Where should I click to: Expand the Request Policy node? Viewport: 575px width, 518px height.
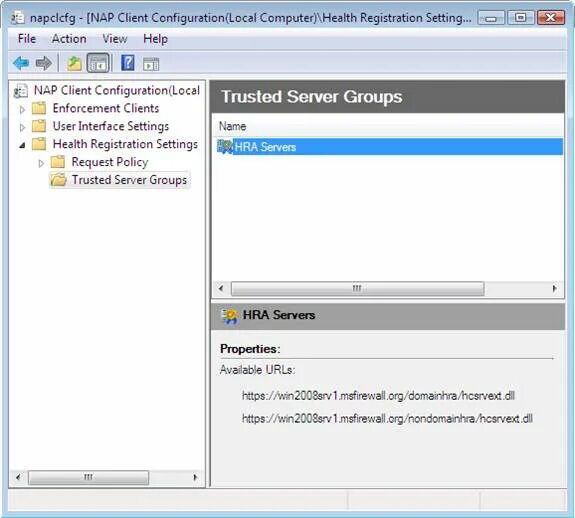point(41,163)
